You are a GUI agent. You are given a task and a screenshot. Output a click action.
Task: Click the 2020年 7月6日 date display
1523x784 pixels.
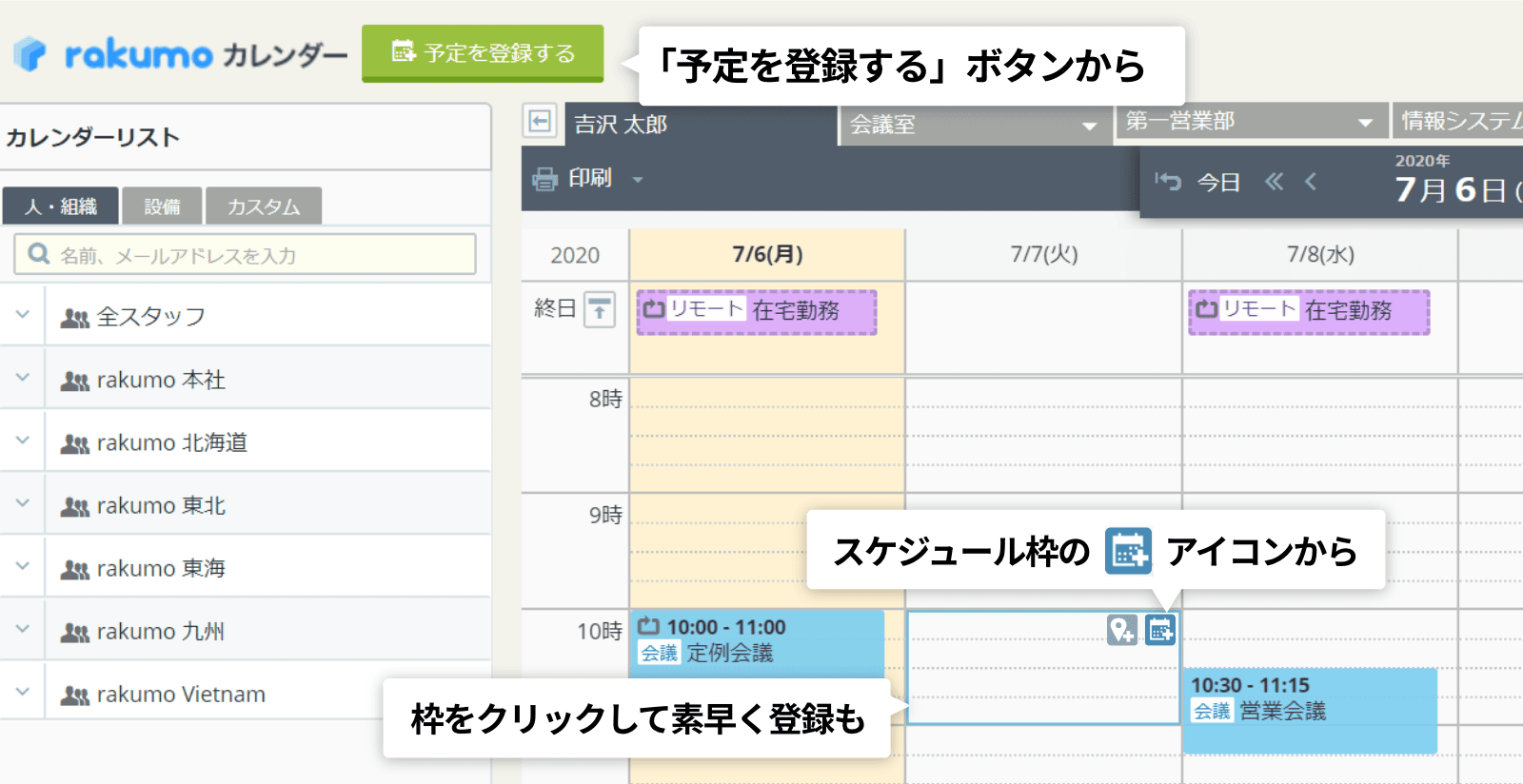click(x=1457, y=179)
